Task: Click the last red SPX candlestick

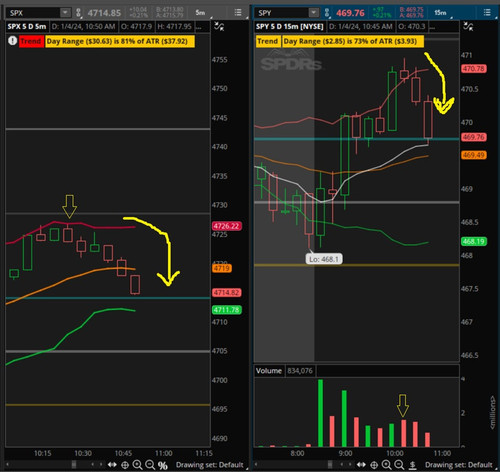Action: 135,284
